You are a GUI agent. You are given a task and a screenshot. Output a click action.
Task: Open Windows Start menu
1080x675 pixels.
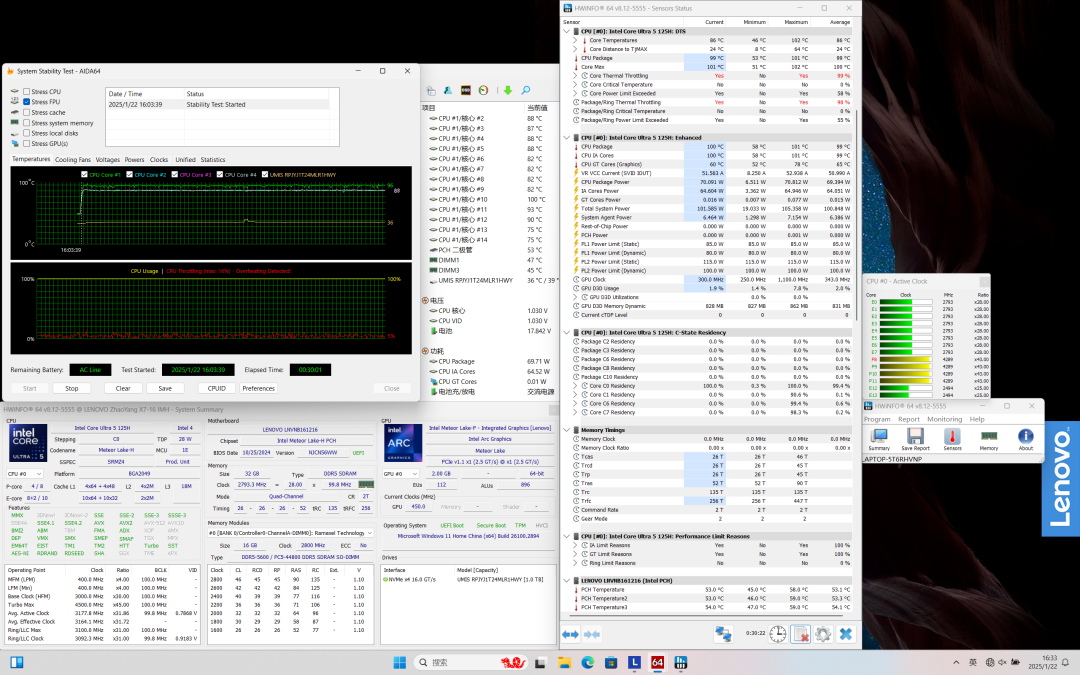coord(399,662)
